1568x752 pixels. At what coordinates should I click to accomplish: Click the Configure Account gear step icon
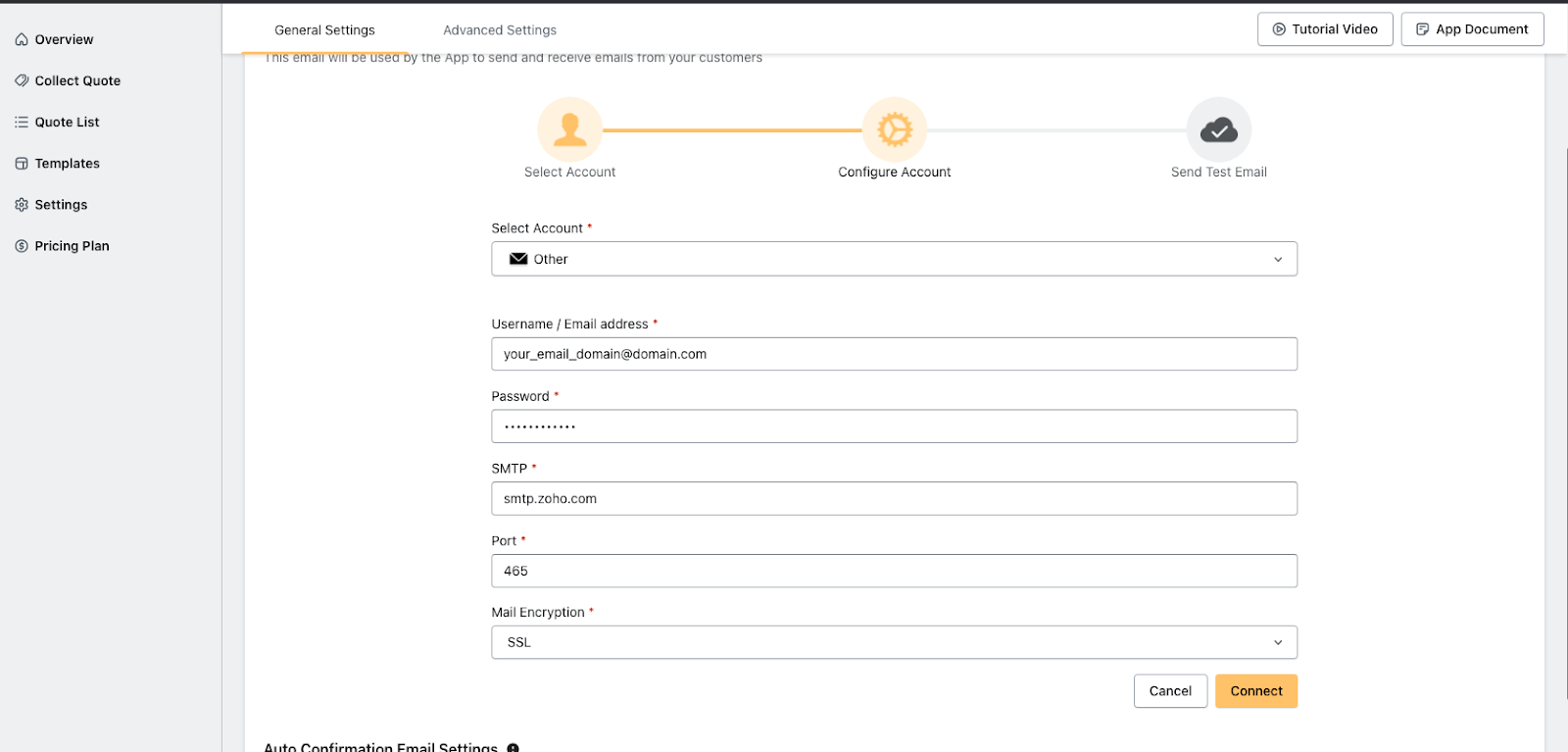894,129
